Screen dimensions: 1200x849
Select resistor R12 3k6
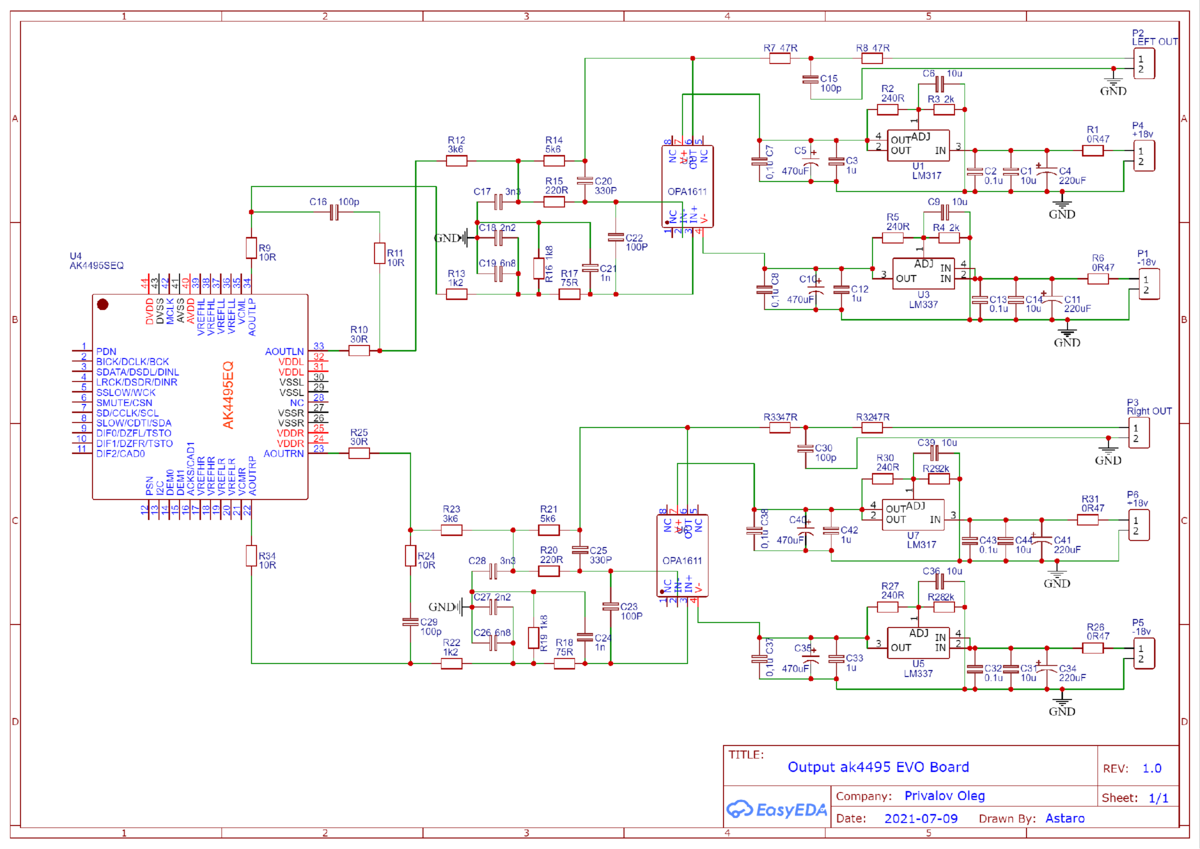456,160
